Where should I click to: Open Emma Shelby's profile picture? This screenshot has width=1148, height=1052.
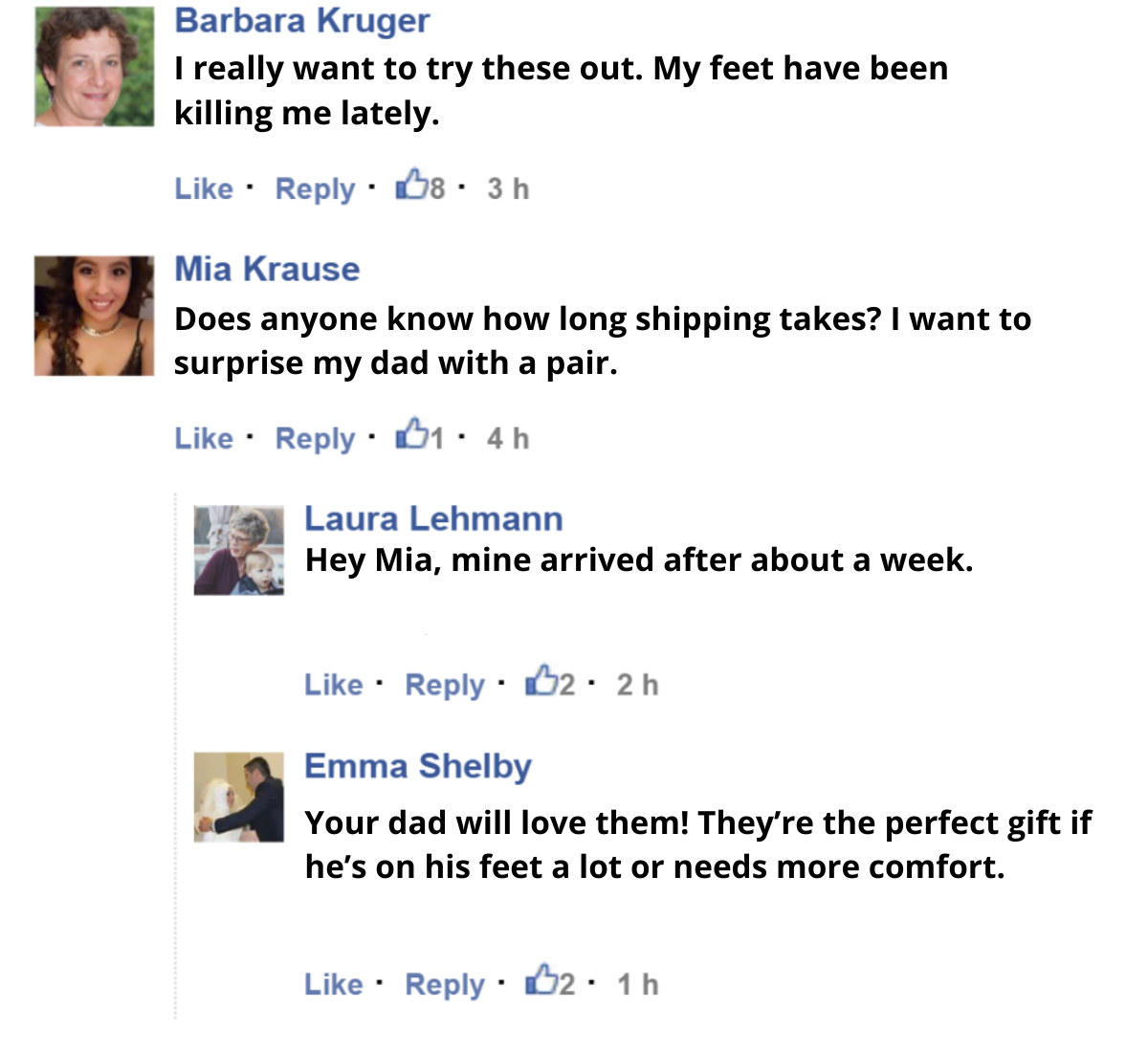pyautogui.click(x=239, y=797)
